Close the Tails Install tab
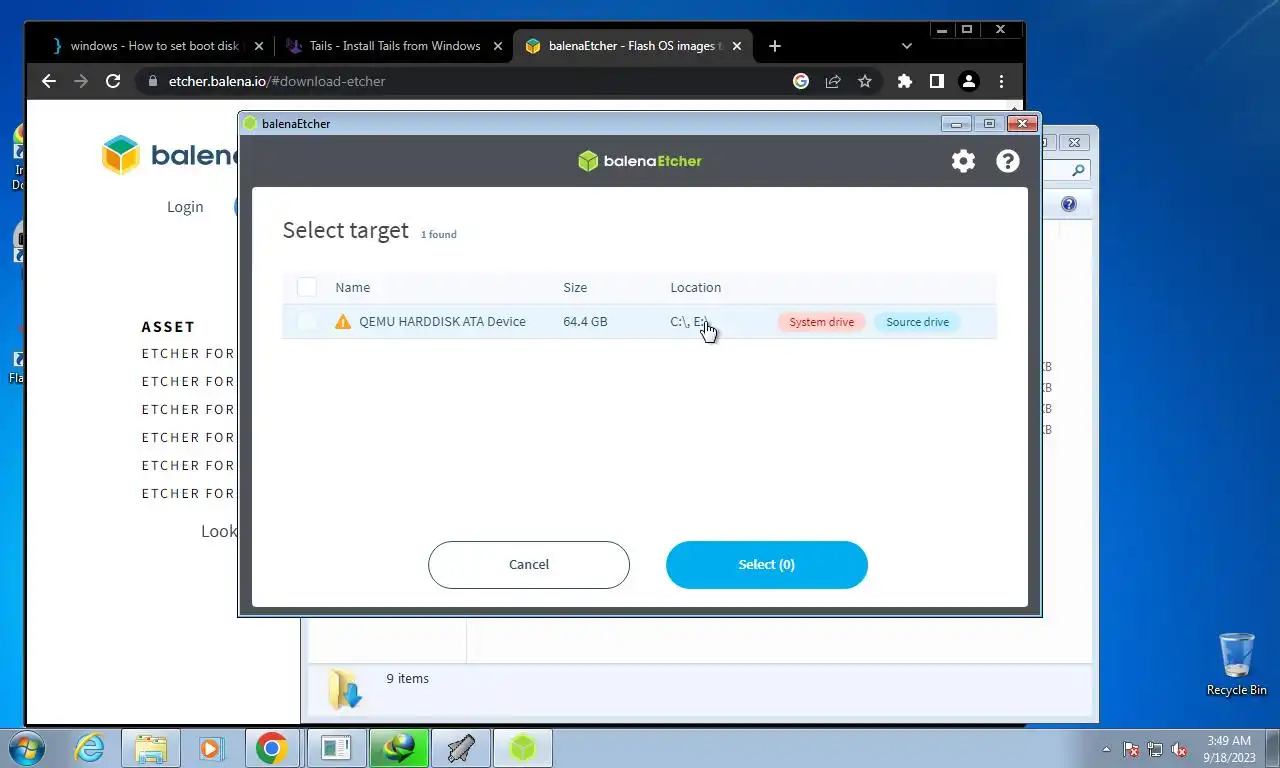1280x768 pixels. (498, 46)
